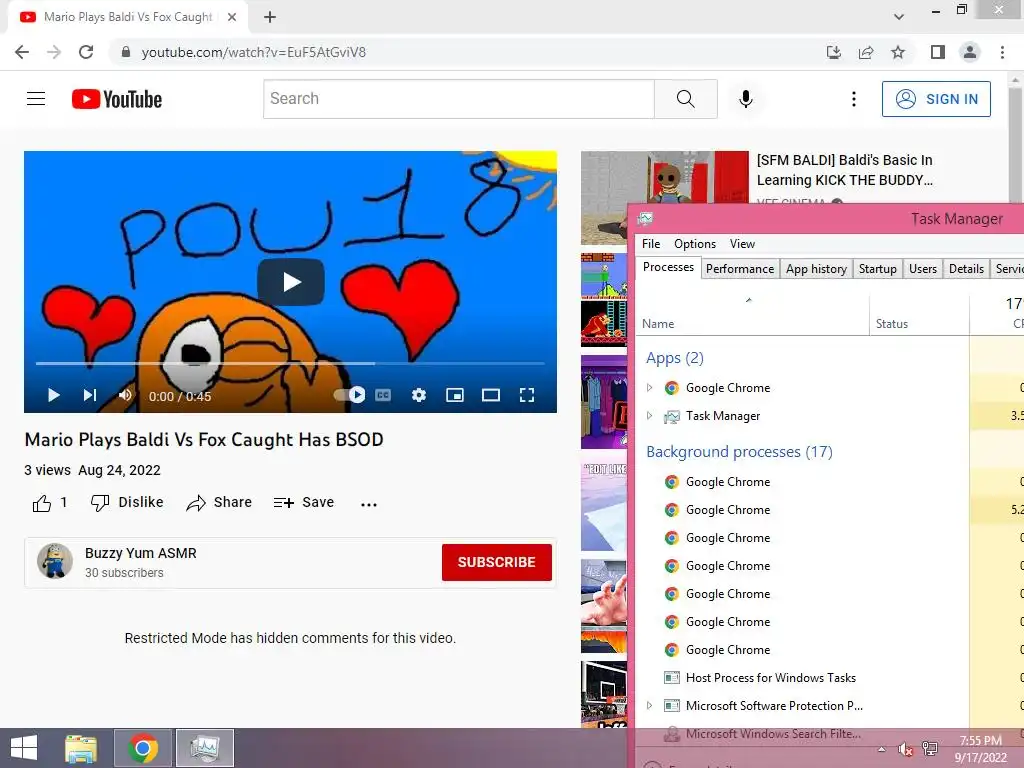Screen dimensions: 1024x768
Task: Click Task Manager taskbar icon
Action: pos(204,748)
